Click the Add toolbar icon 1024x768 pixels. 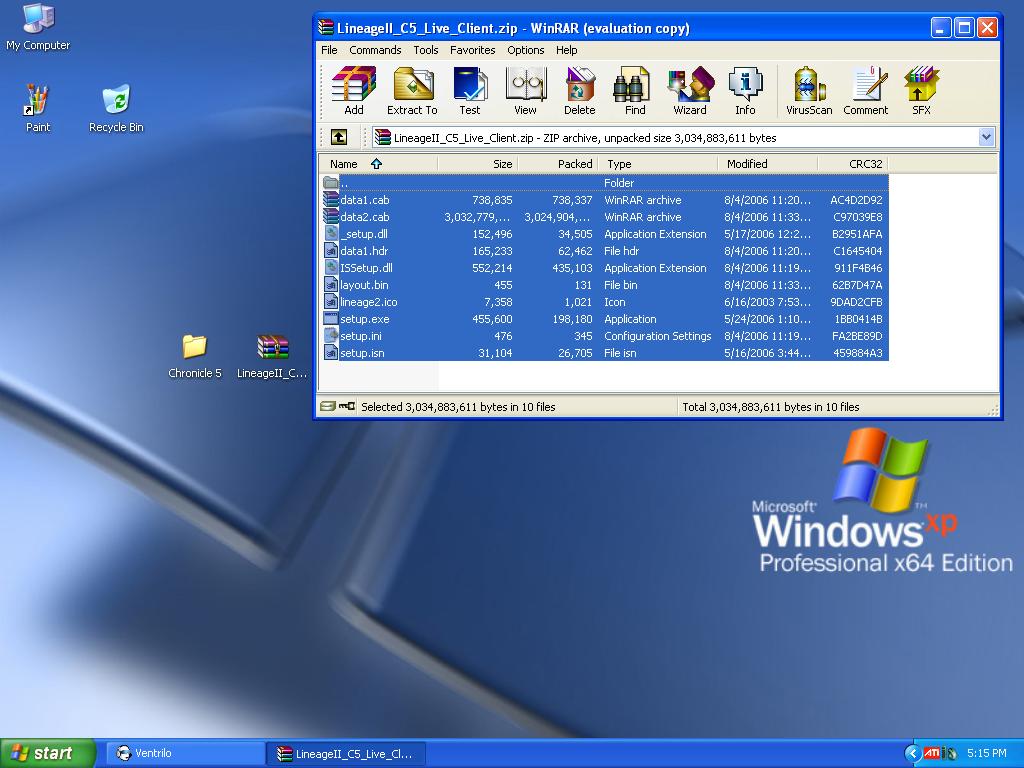click(x=353, y=91)
